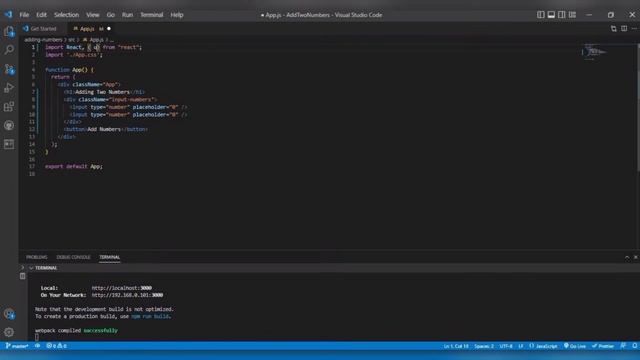Open the feedback icon in status bar
This screenshot has width=640, height=360.
tap(623, 346)
